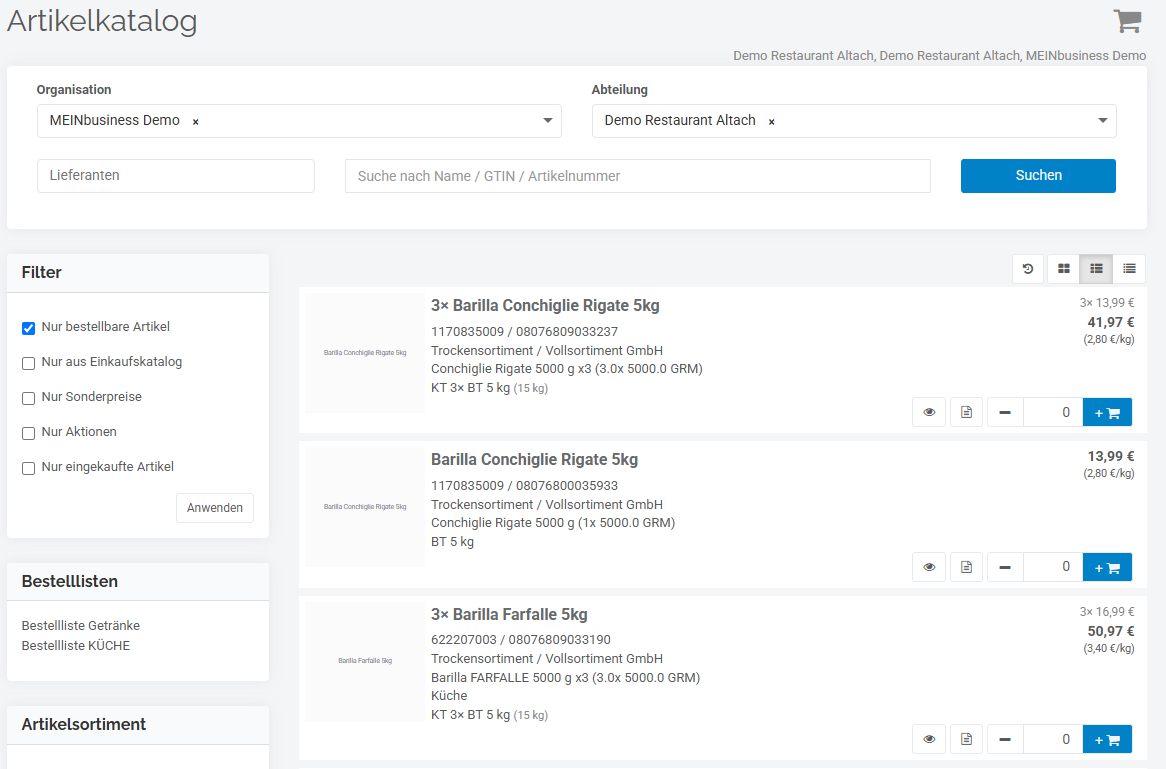
Task: Click quantity field for the 13,99 € Barilla Conchiglie
Action: [x=1053, y=567]
